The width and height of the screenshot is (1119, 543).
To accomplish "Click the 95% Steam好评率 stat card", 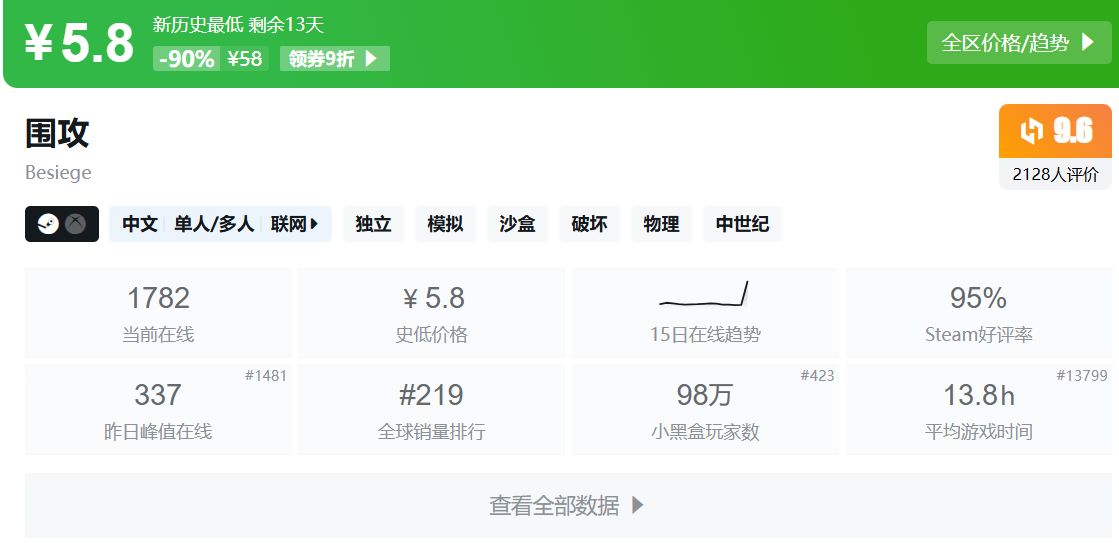I will point(979,313).
